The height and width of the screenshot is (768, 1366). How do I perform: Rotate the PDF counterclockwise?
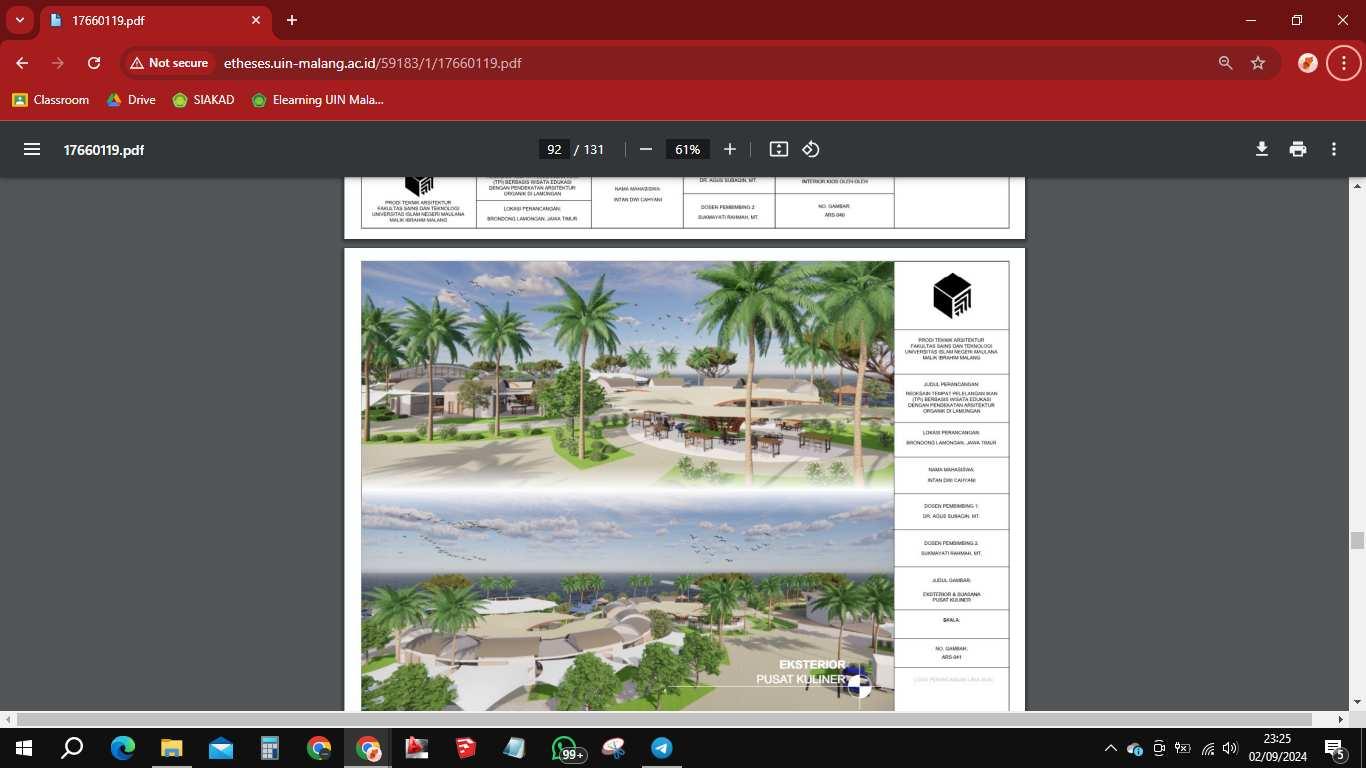click(811, 149)
